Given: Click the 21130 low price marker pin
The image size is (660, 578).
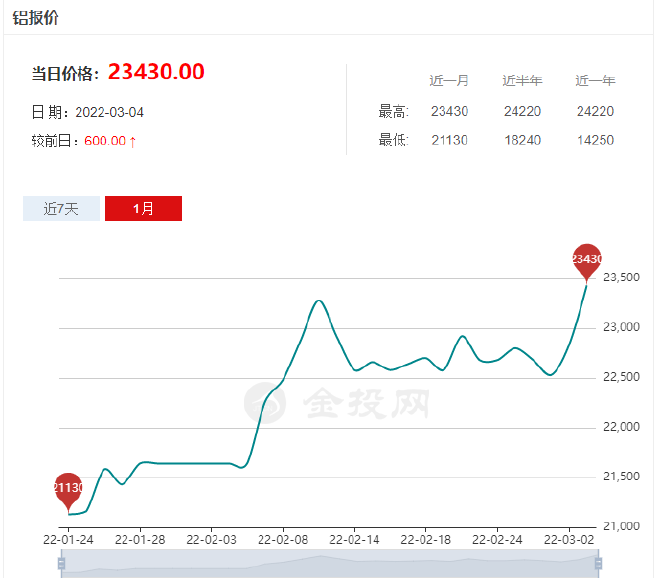Looking at the screenshot, I should (x=68, y=488).
